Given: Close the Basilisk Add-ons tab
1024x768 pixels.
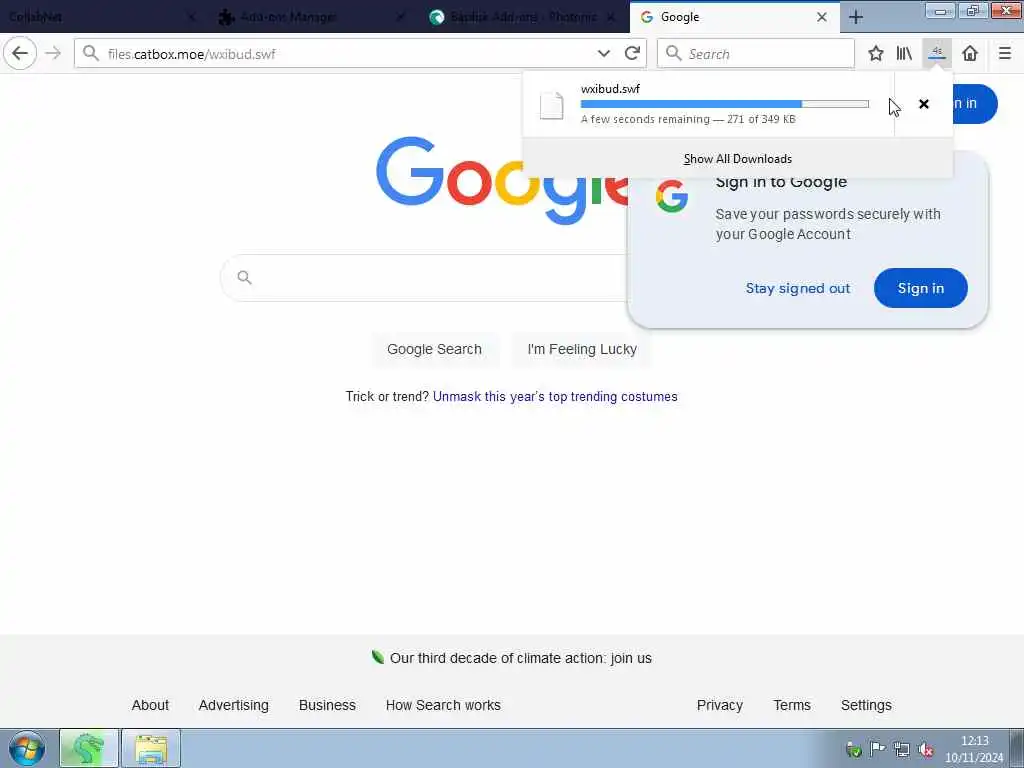Looking at the screenshot, I should [x=611, y=18].
